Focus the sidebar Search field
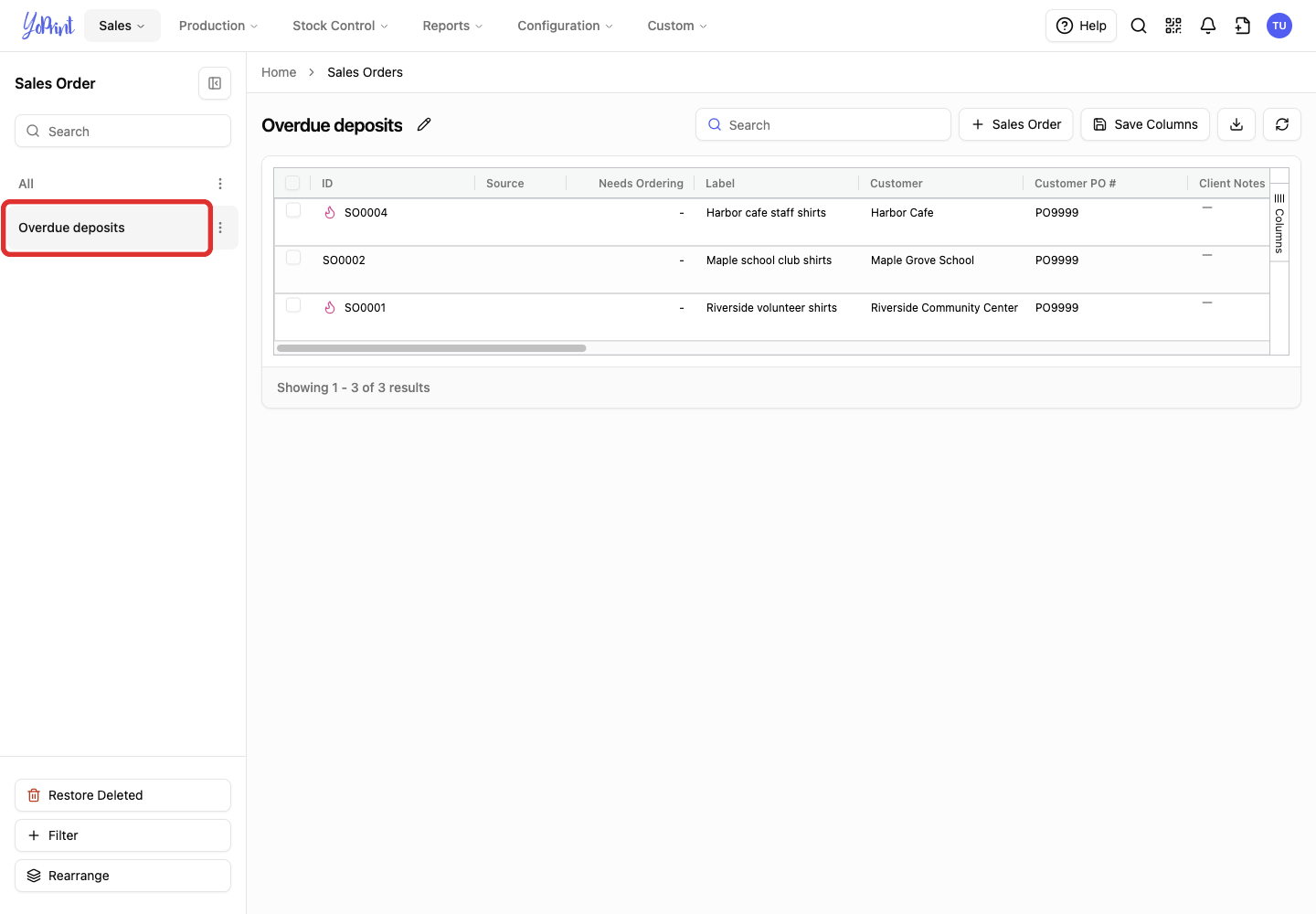Viewport: 1316px width, 914px height. coord(122,131)
